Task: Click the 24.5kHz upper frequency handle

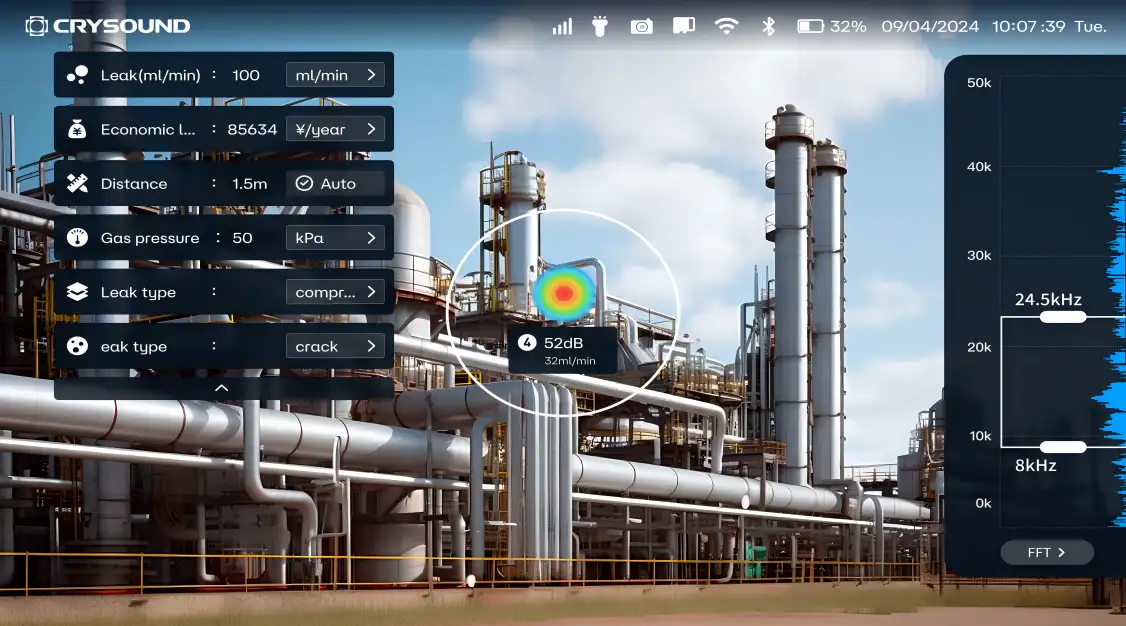Action: (1062, 317)
